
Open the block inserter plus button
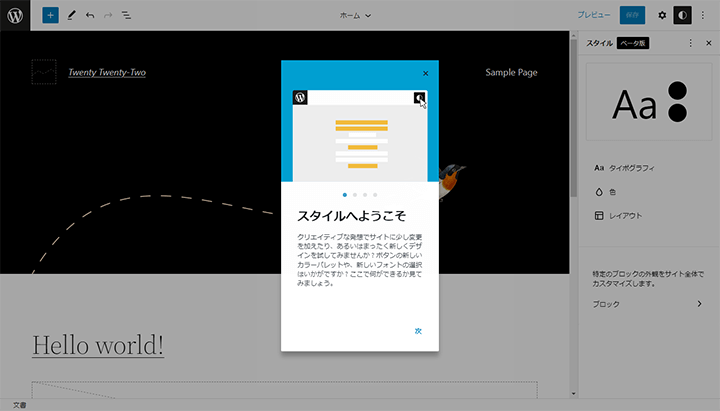coord(50,15)
